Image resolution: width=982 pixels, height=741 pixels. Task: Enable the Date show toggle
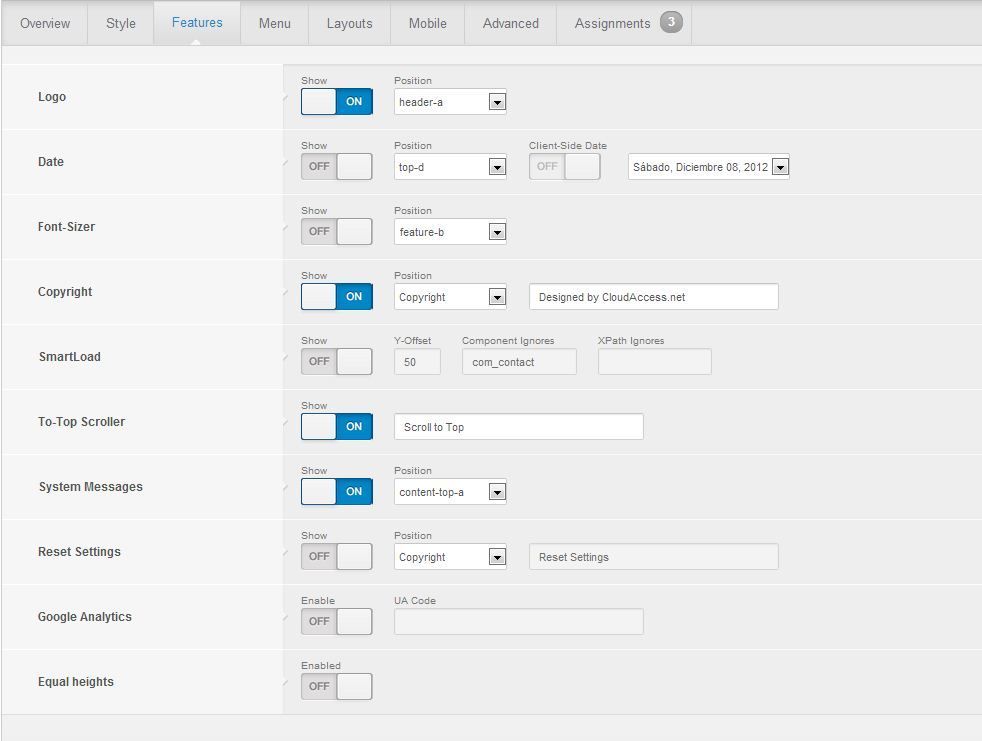click(337, 167)
